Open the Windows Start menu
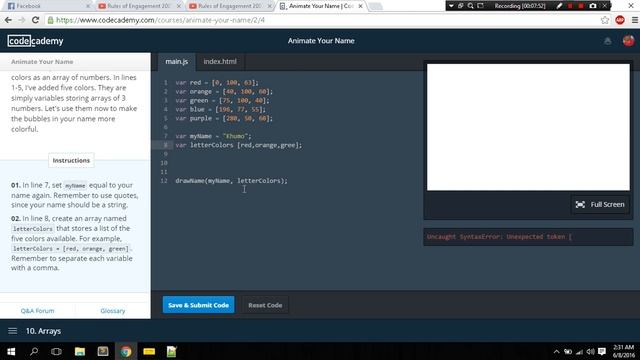640x360 pixels. pyautogui.click(x=11, y=351)
